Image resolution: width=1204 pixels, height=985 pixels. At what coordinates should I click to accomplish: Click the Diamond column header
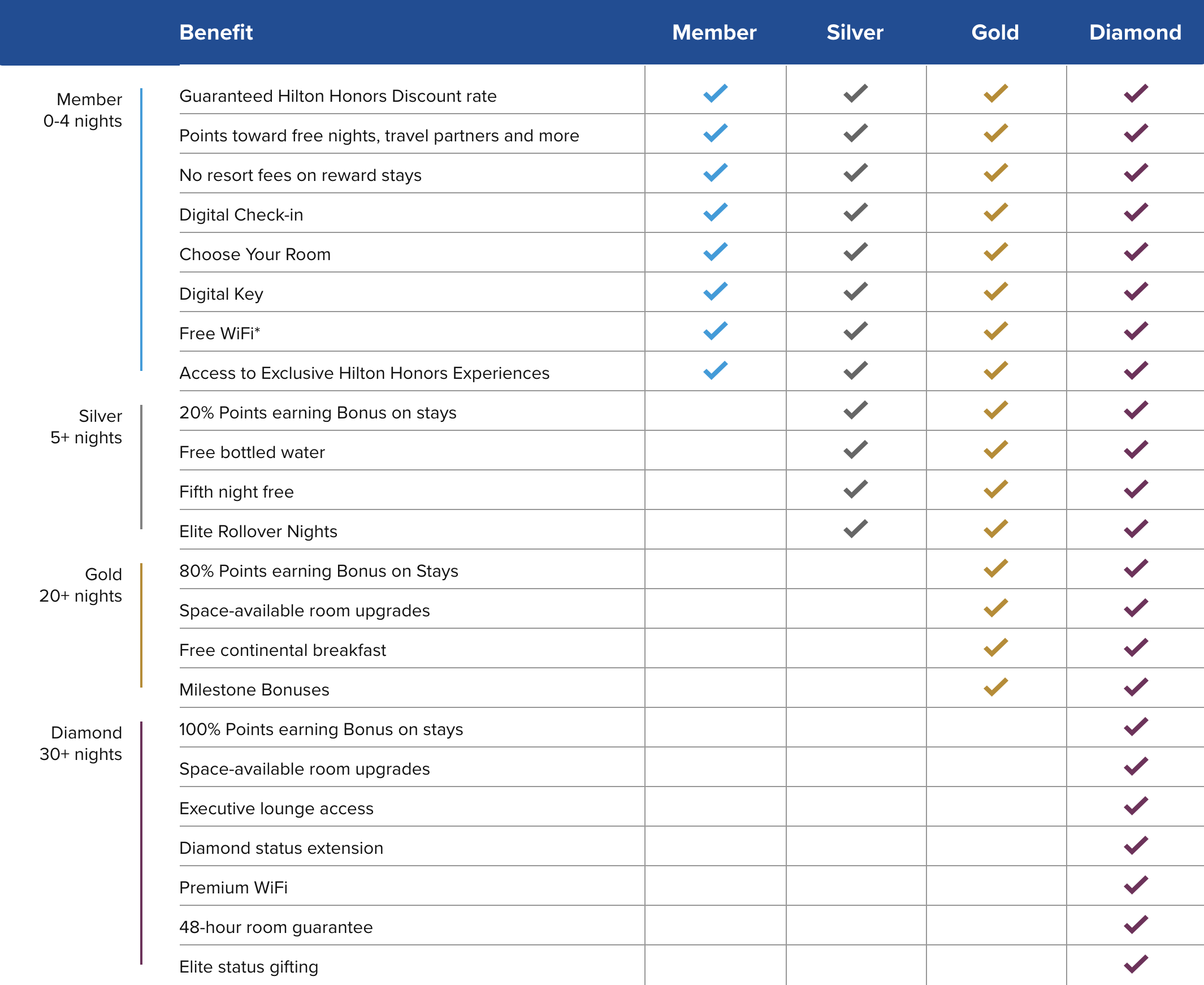point(1136,32)
